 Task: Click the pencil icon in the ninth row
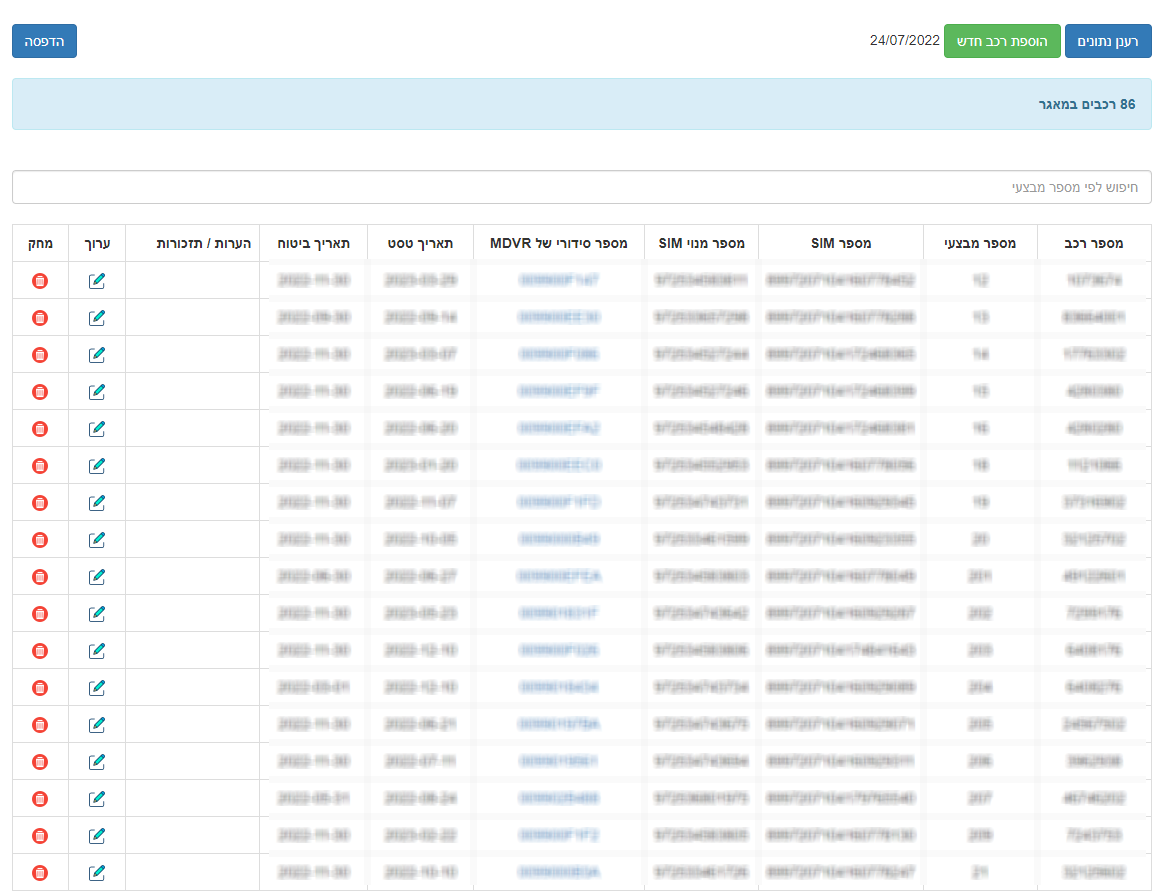tap(97, 577)
